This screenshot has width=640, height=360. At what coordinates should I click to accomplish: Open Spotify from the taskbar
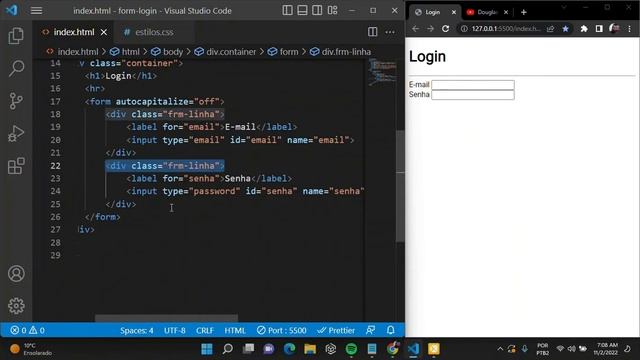(351, 349)
